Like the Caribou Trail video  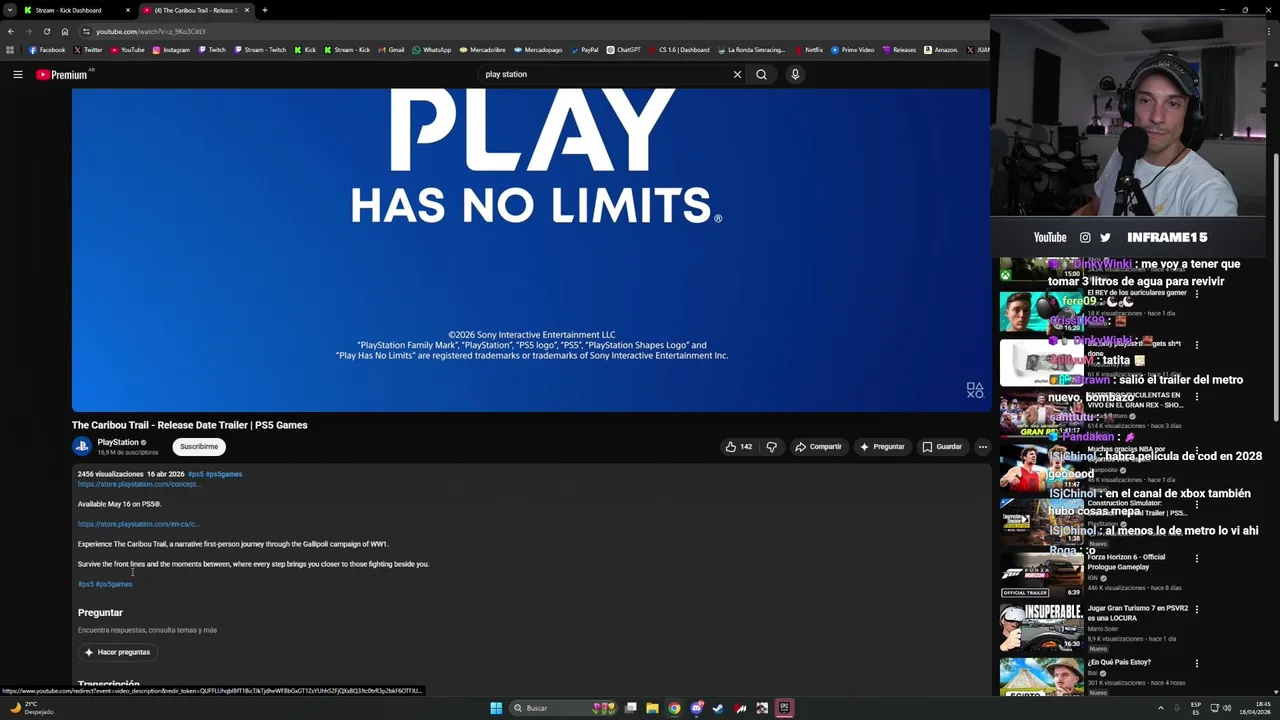click(x=738, y=447)
